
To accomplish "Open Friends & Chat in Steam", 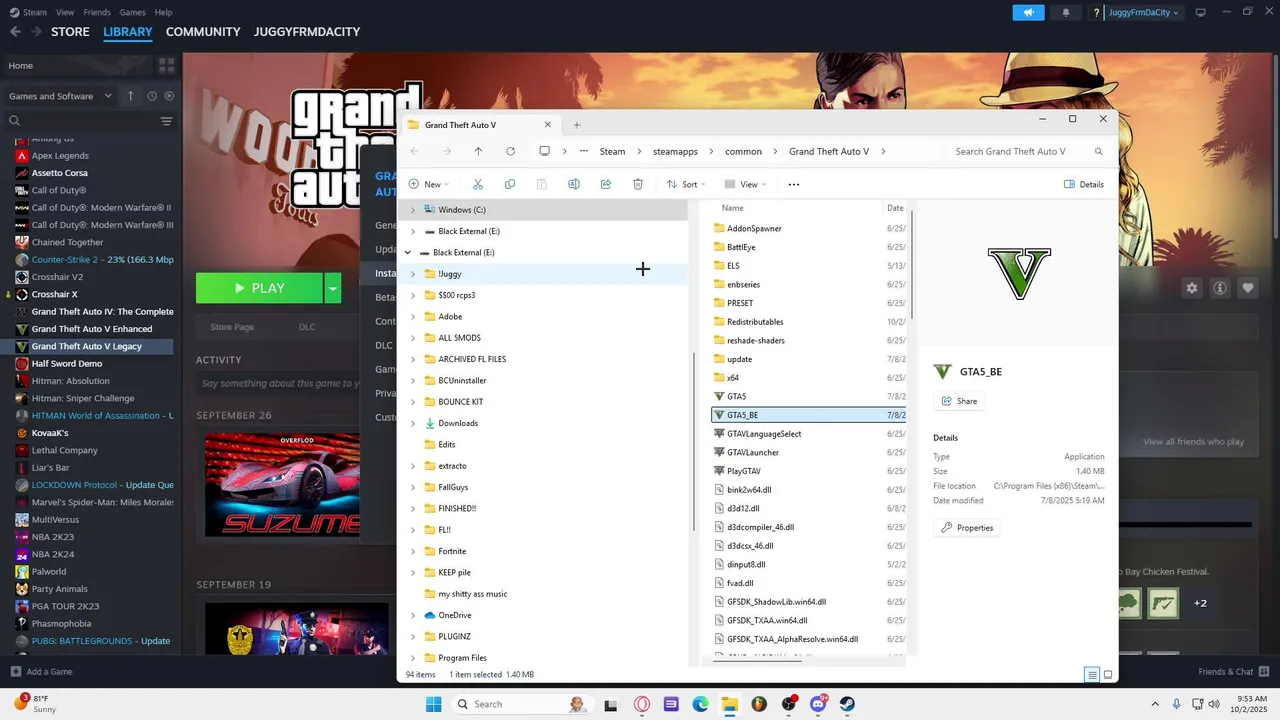I will click(x=1233, y=672).
